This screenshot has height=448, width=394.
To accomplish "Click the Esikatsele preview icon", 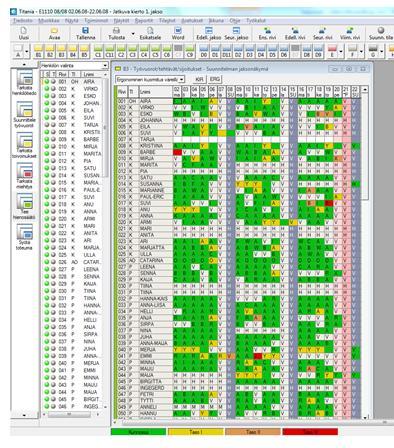I will click(x=150, y=33).
